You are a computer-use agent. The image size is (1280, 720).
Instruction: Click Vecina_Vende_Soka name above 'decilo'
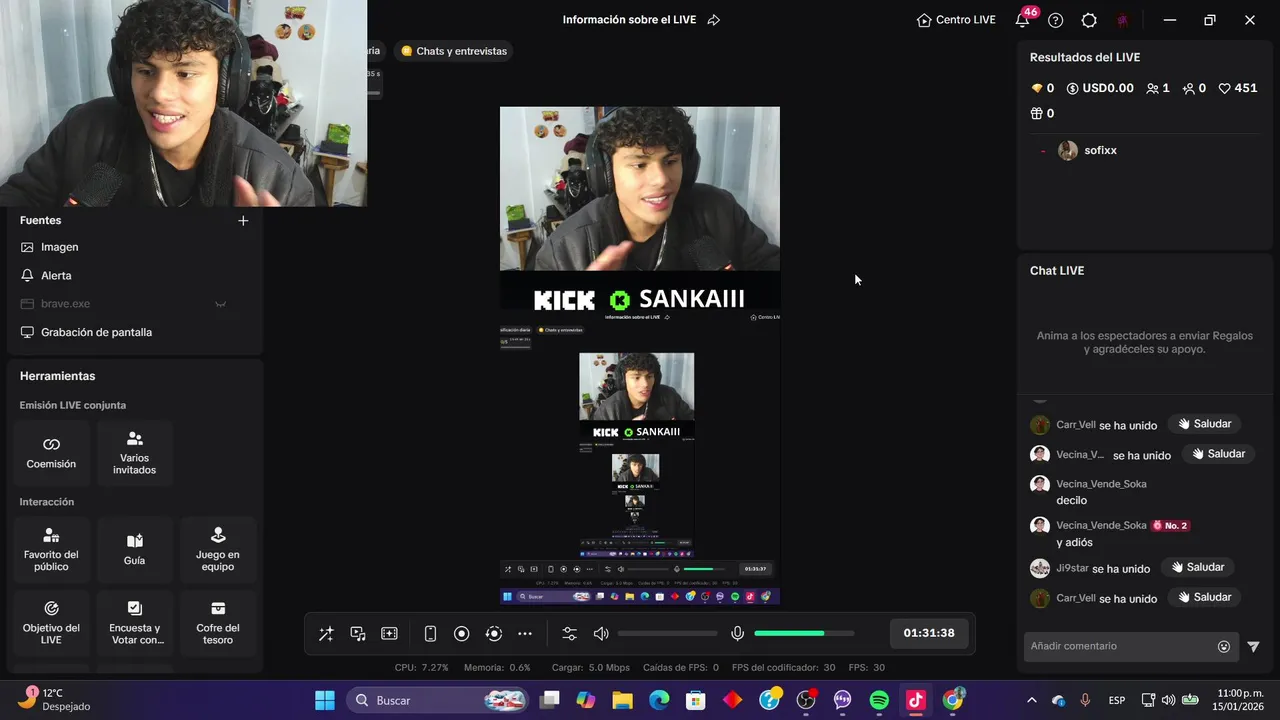tap(1101, 484)
